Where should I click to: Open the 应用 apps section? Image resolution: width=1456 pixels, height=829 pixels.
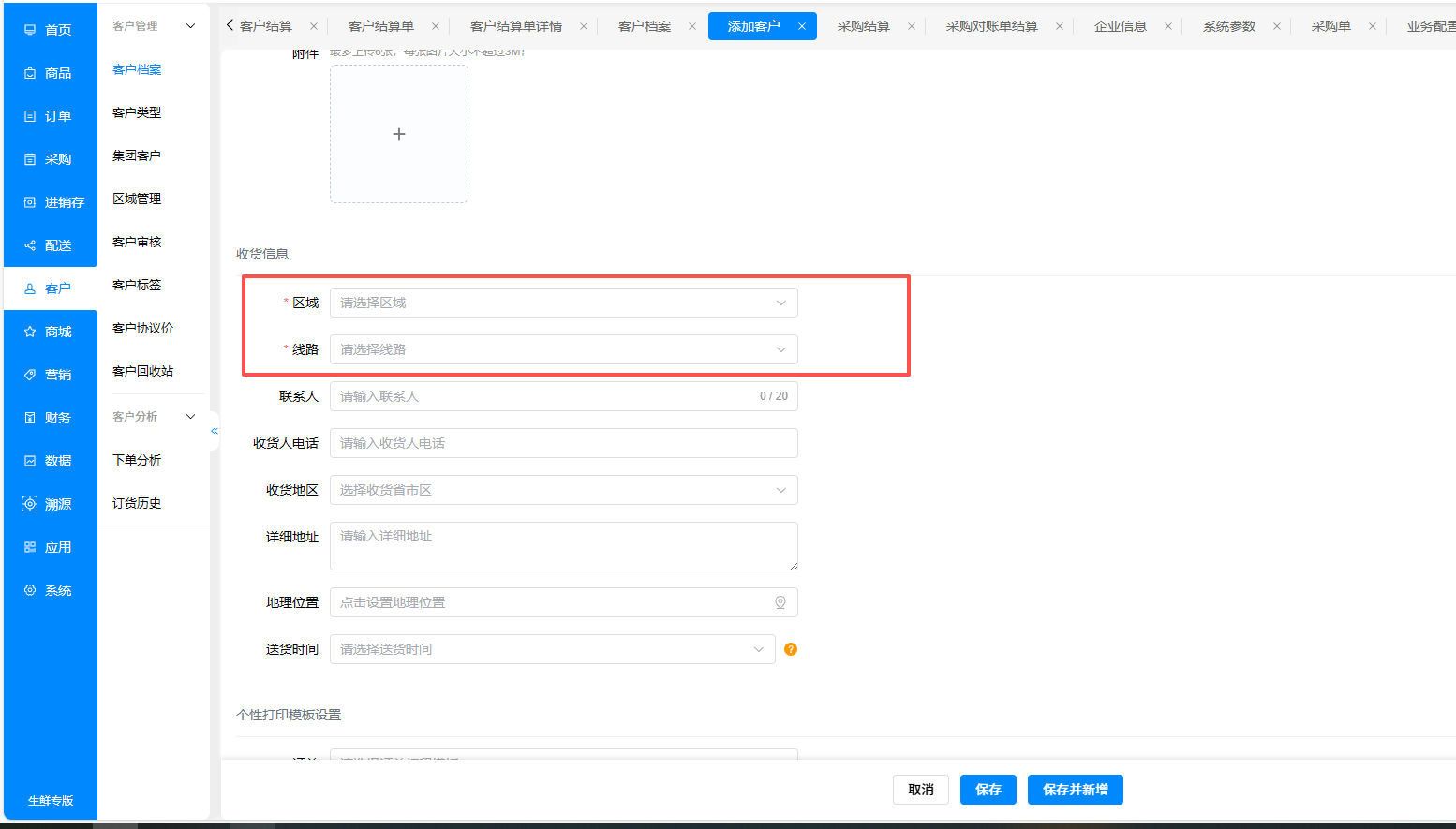click(50, 547)
